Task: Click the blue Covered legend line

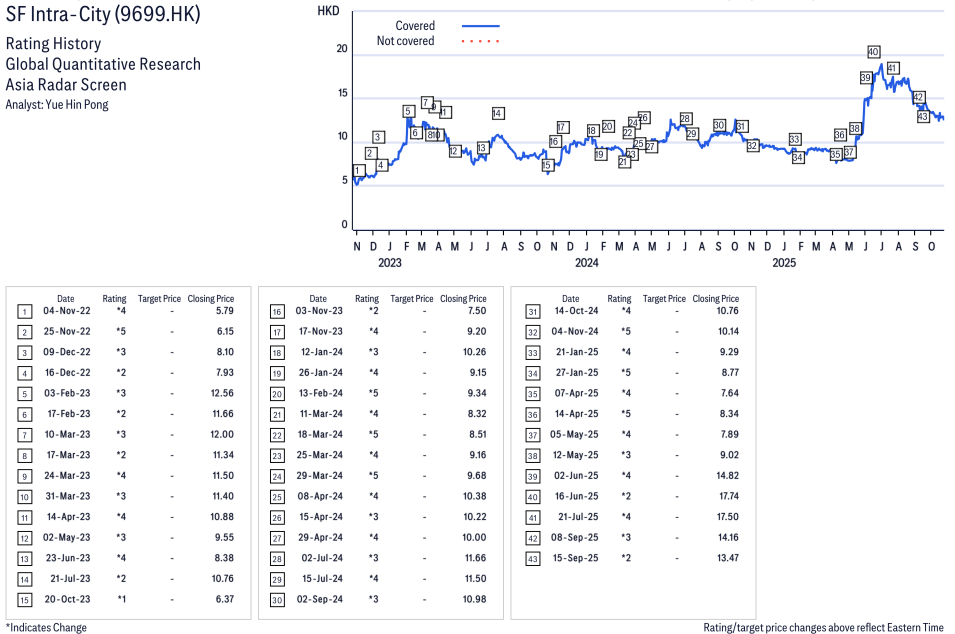Action: 480,26
